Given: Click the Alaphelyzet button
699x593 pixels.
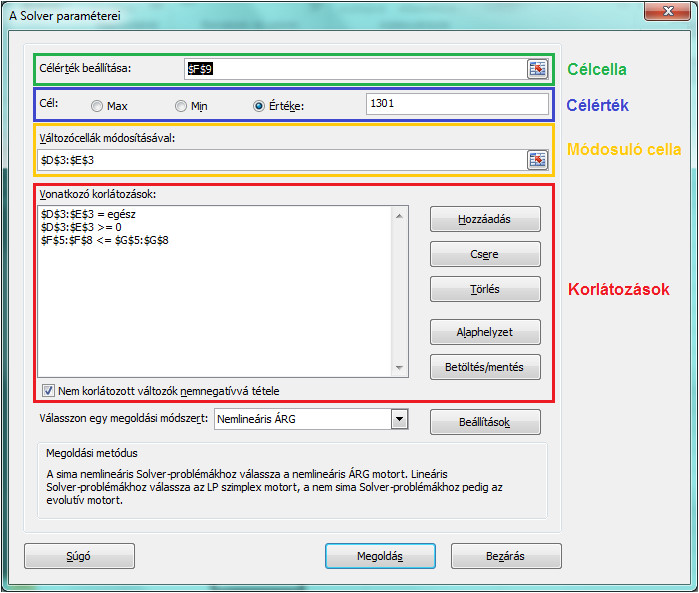Looking at the screenshot, I should click(x=485, y=332).
